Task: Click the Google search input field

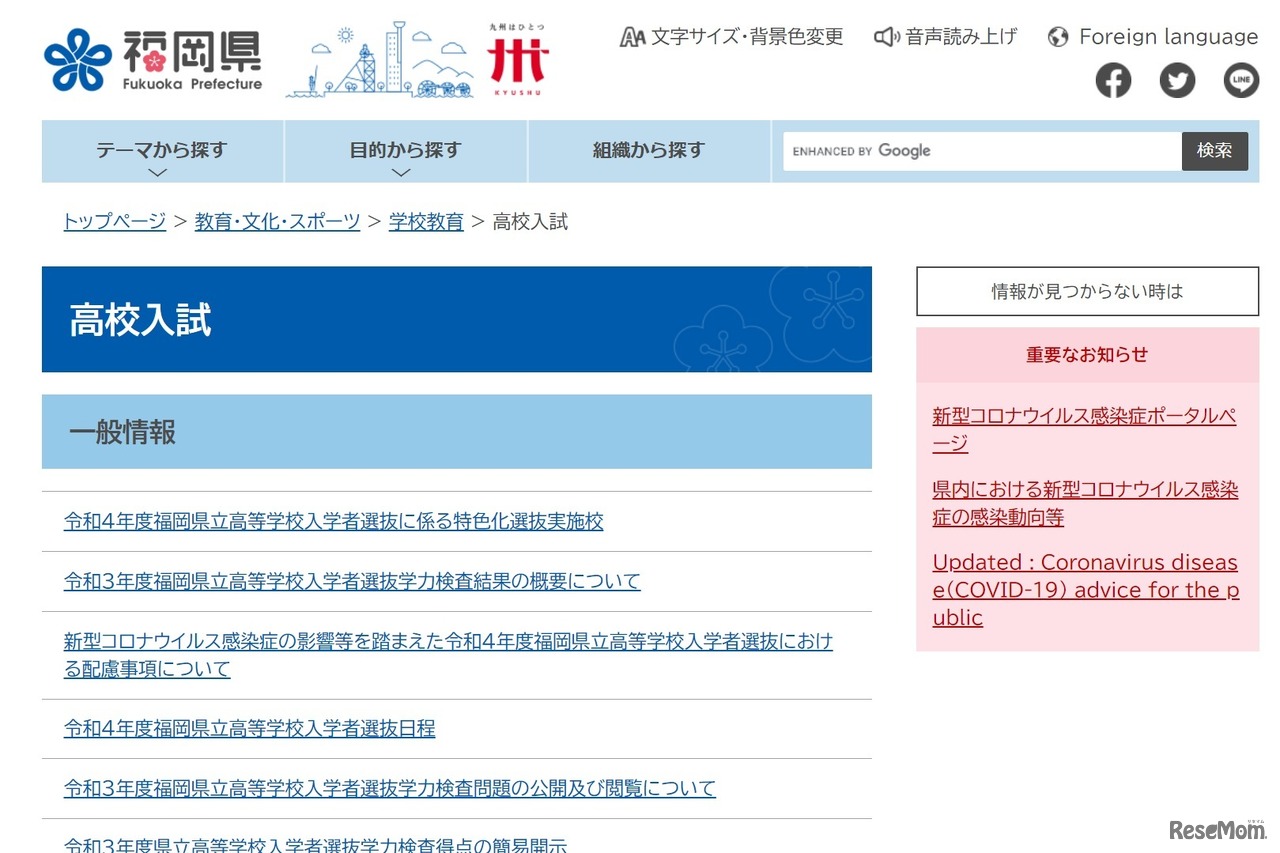Action: pyautogui.click(x=980, y=151)
